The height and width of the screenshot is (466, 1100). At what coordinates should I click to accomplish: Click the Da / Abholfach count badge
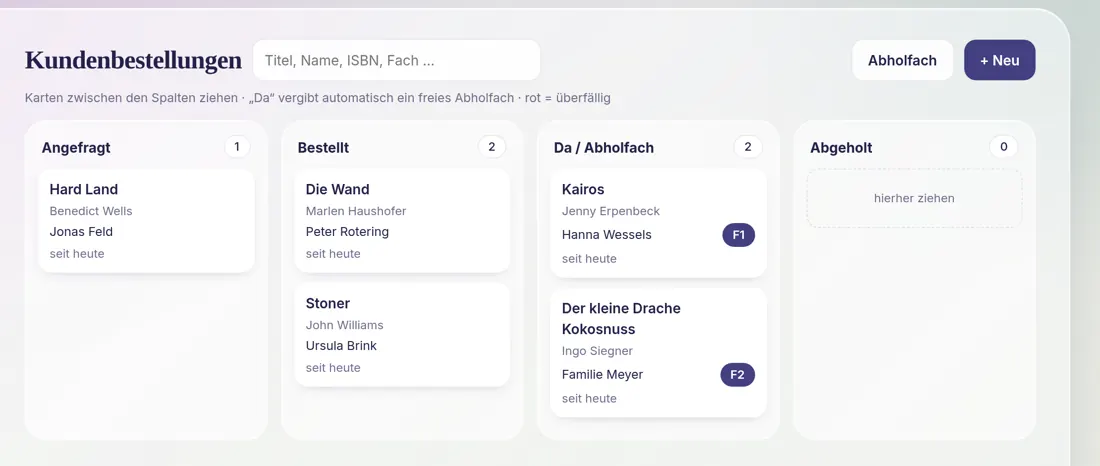click(748, 147)
